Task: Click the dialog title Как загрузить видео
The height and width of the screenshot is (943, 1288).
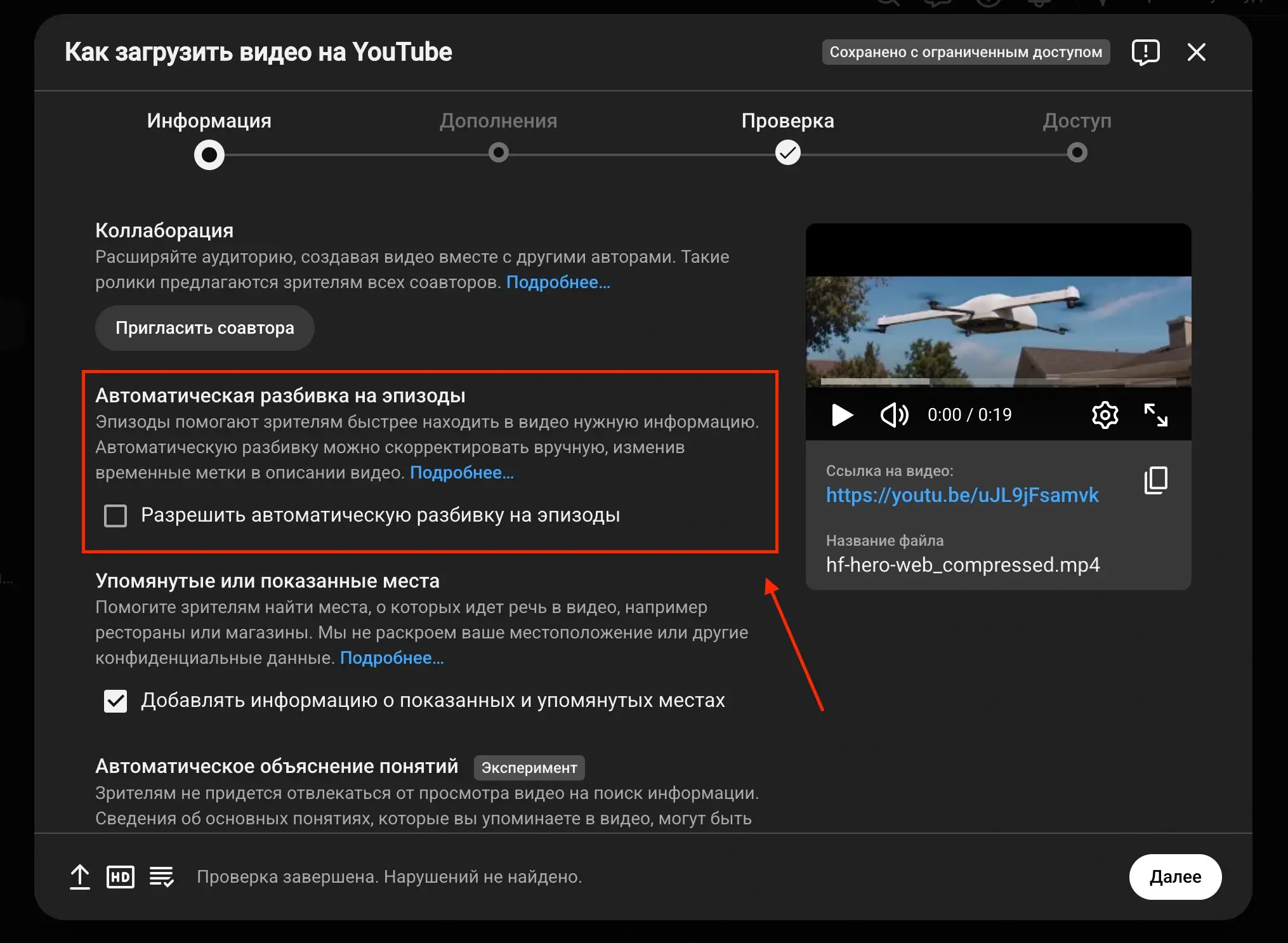Action: (x=258, y=52)
